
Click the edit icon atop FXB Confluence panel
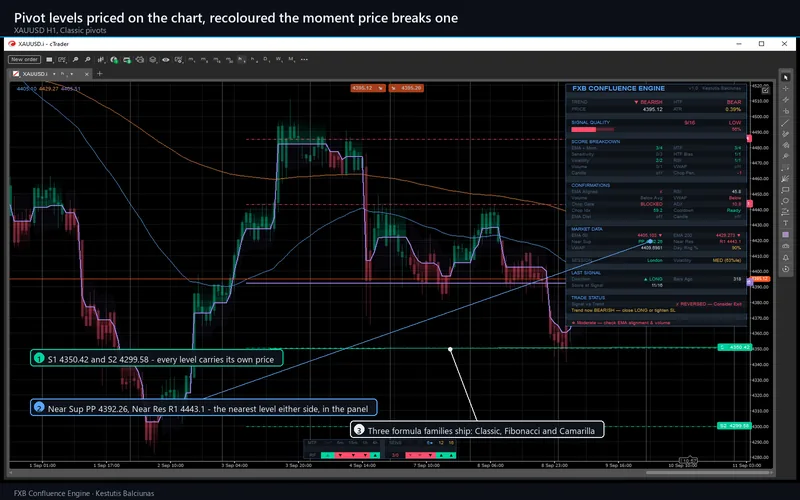point(765,90)
